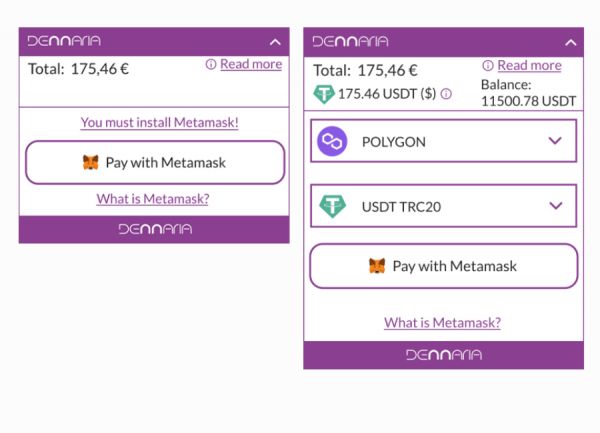This screenshot has width=600, height=433.
Task: Collapse the right Dennaria widget with chevron
Action: [571, 43]
